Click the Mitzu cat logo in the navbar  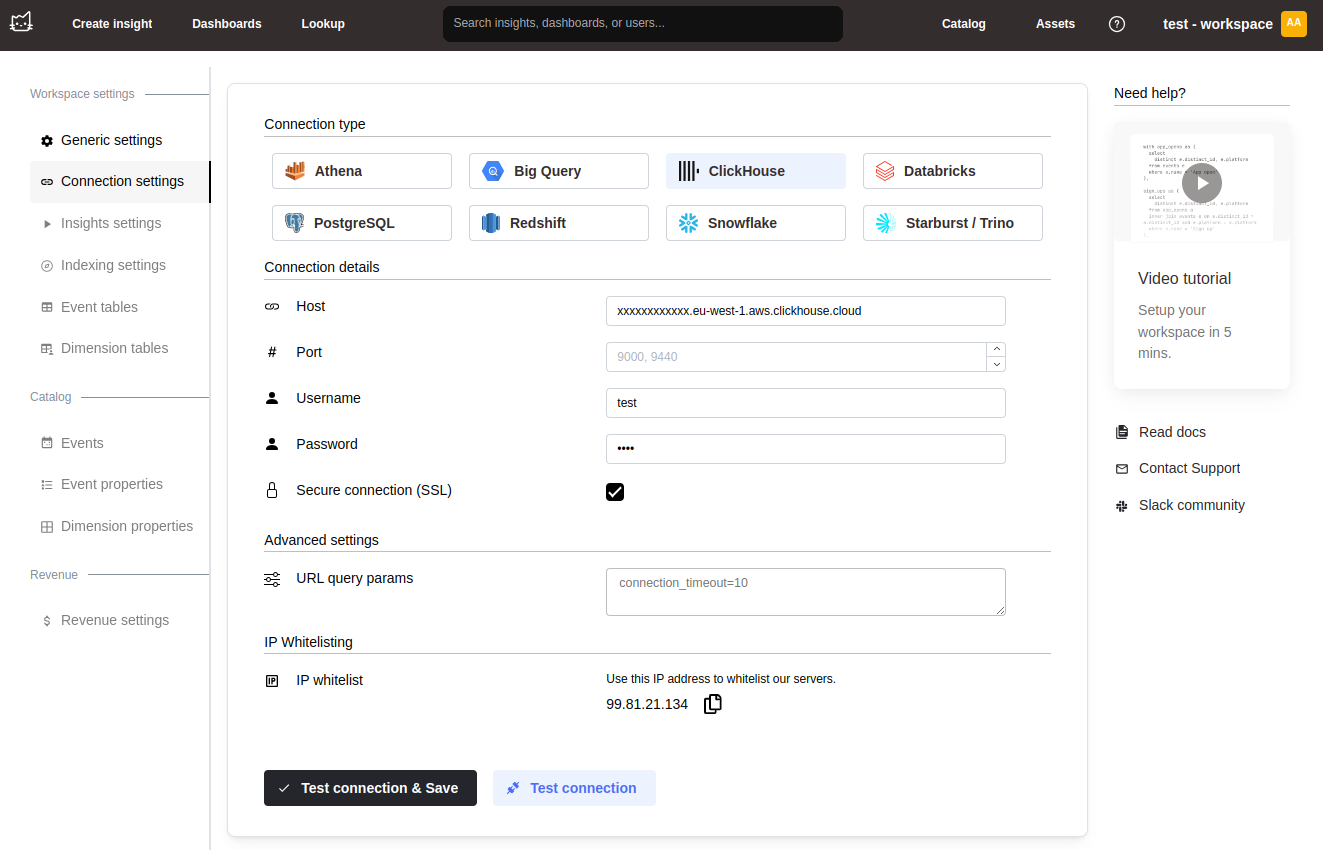[21, 22]
